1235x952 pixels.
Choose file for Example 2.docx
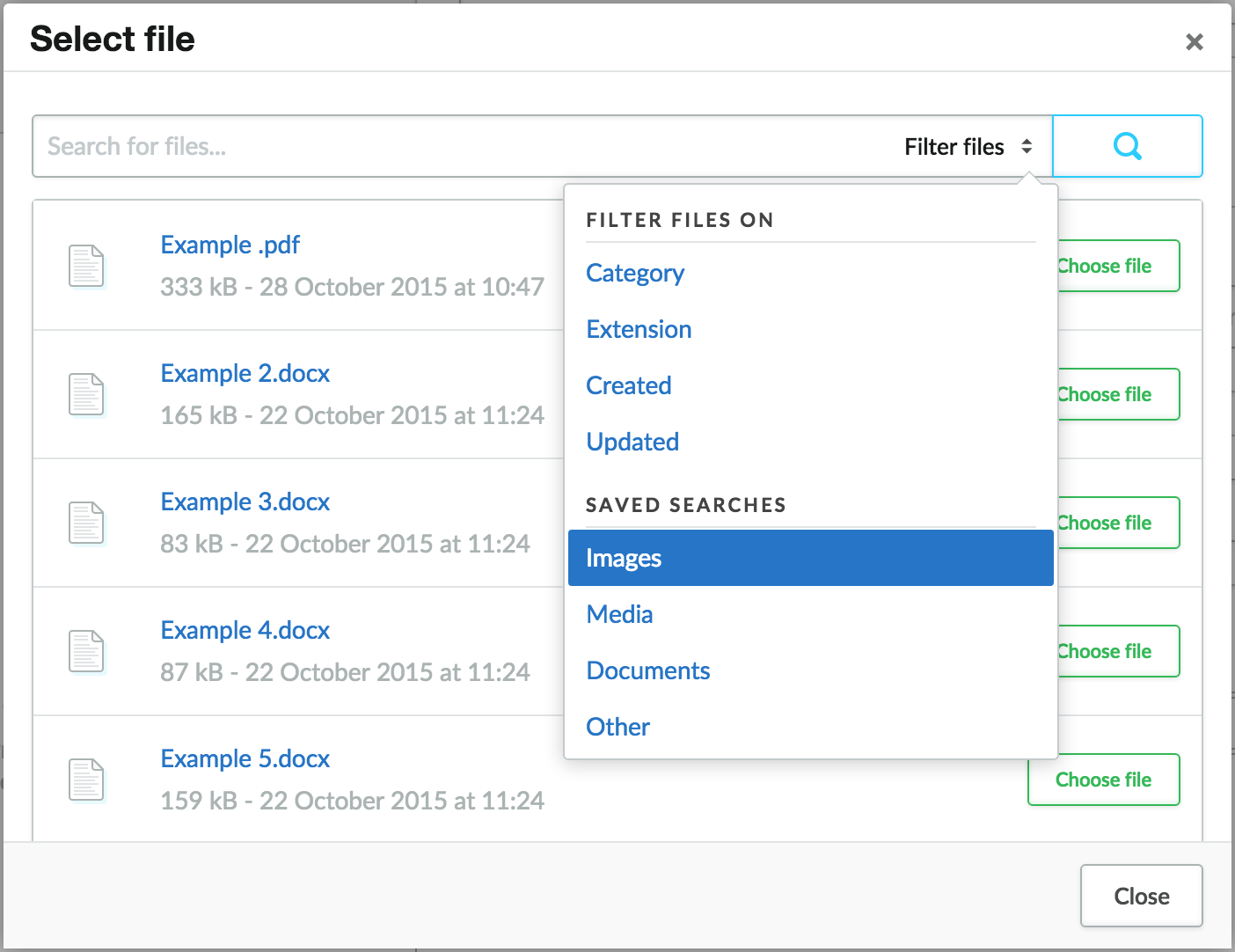(x=1118, y=394)
